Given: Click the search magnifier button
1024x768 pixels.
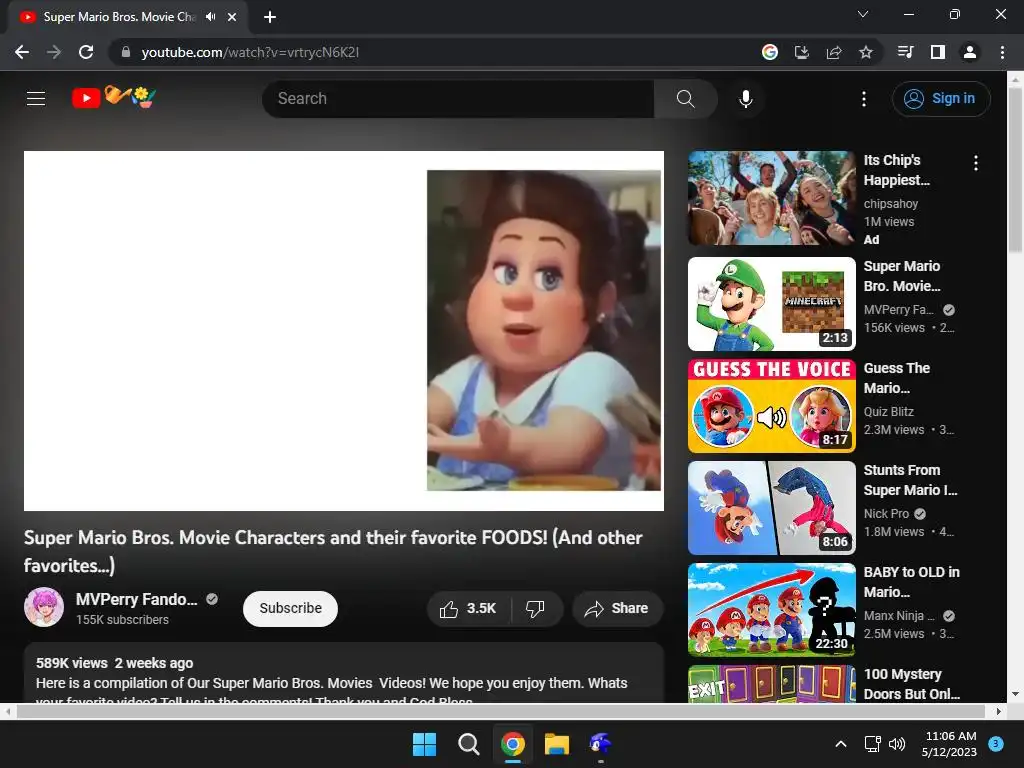Looking at the screenshot, I should click(x=685, y=99).
